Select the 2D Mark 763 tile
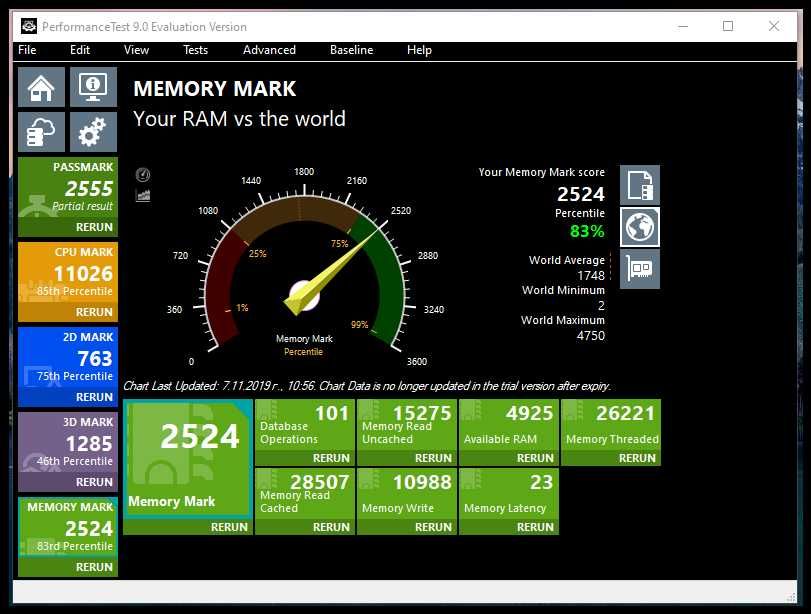Screen dimensions: 811x614 point(68,357)
